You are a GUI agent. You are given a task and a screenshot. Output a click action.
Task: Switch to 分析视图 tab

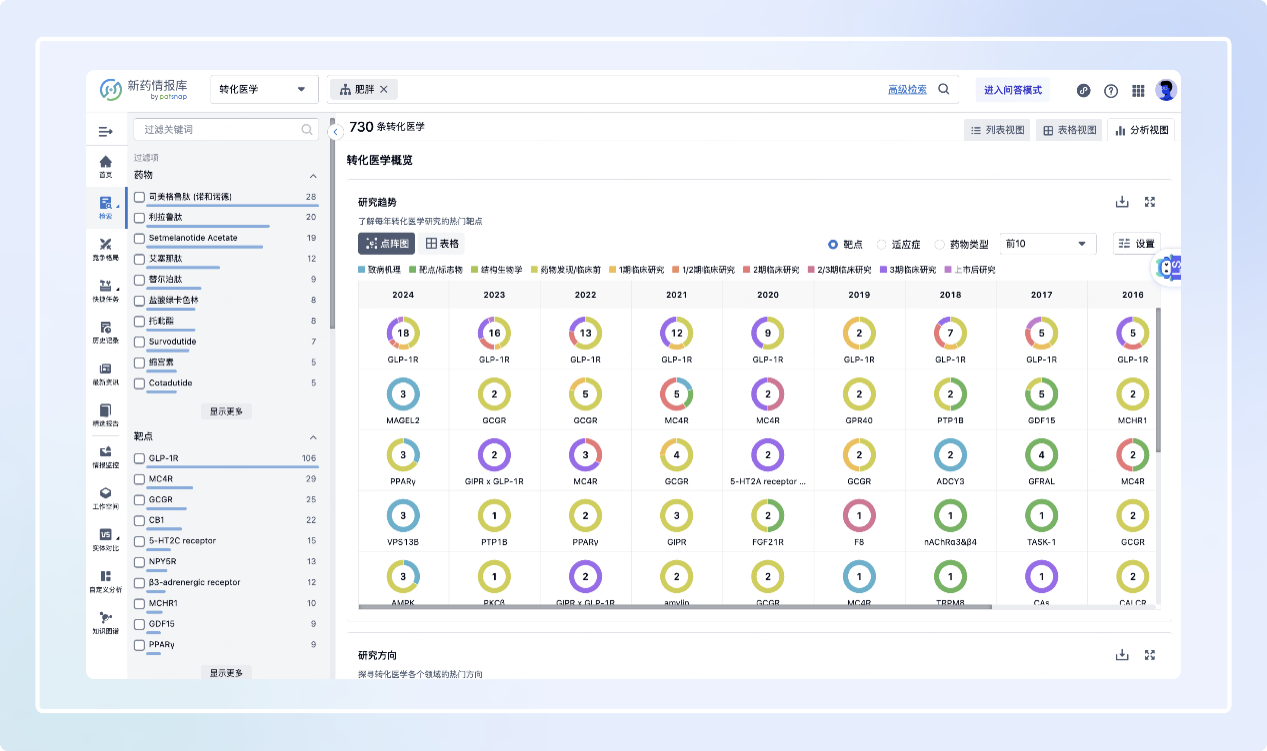[x=1140, y=130]
